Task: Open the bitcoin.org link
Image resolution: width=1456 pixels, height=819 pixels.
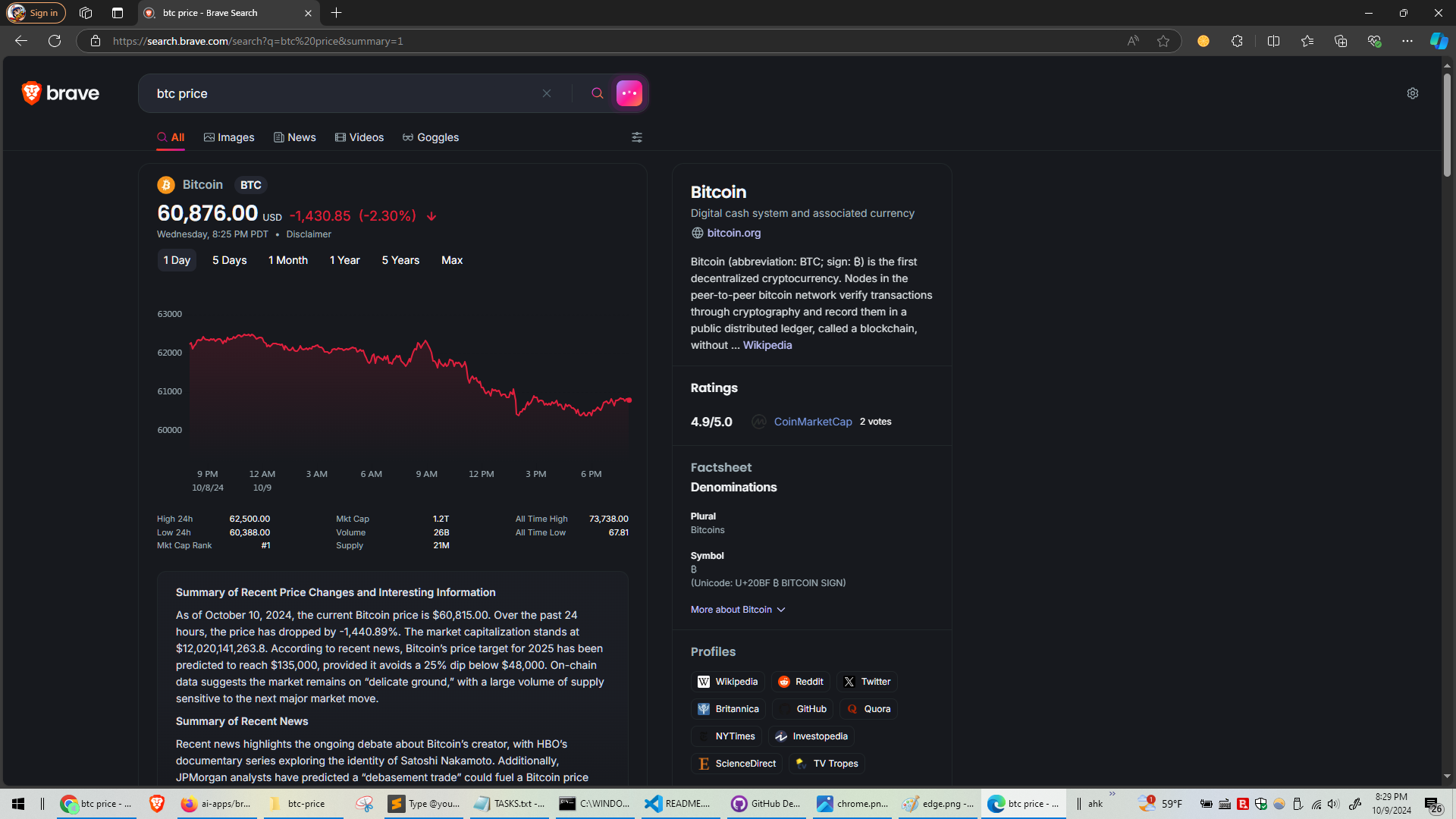Action: (x=733, y=233)
